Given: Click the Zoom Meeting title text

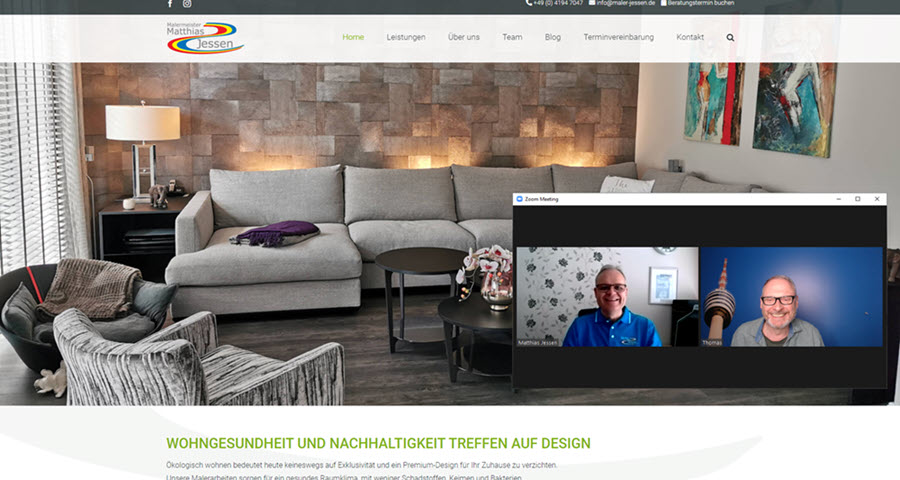Looking at the screenshot, I should click(x=541, y=199).
